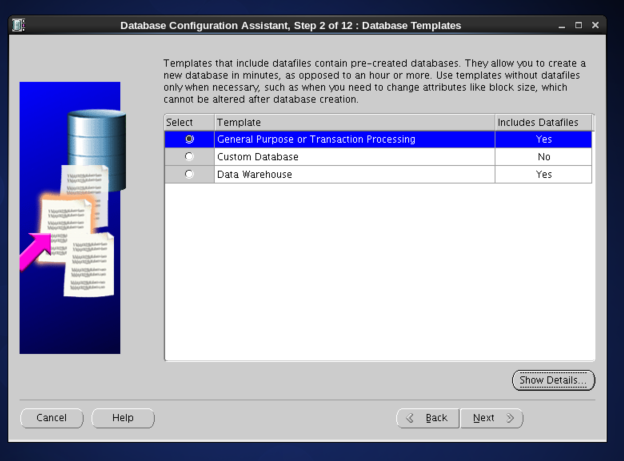The width and height of the screenshot is (624, 461).
Task: Click the window menu icon in title bar
Action: tap(19, 25)
